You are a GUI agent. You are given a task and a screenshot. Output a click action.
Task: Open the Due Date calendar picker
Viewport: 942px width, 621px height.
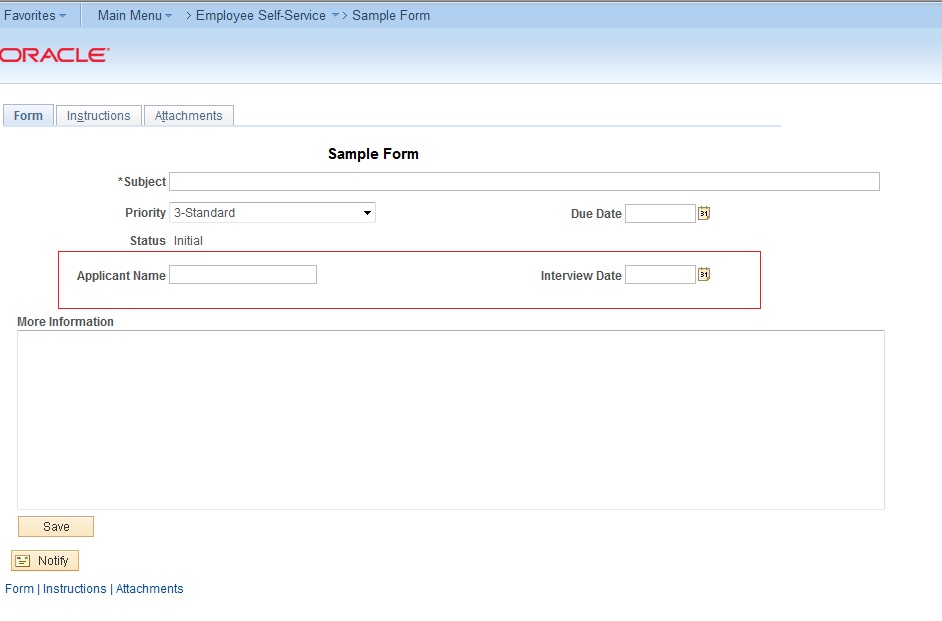tap(702, 213)
